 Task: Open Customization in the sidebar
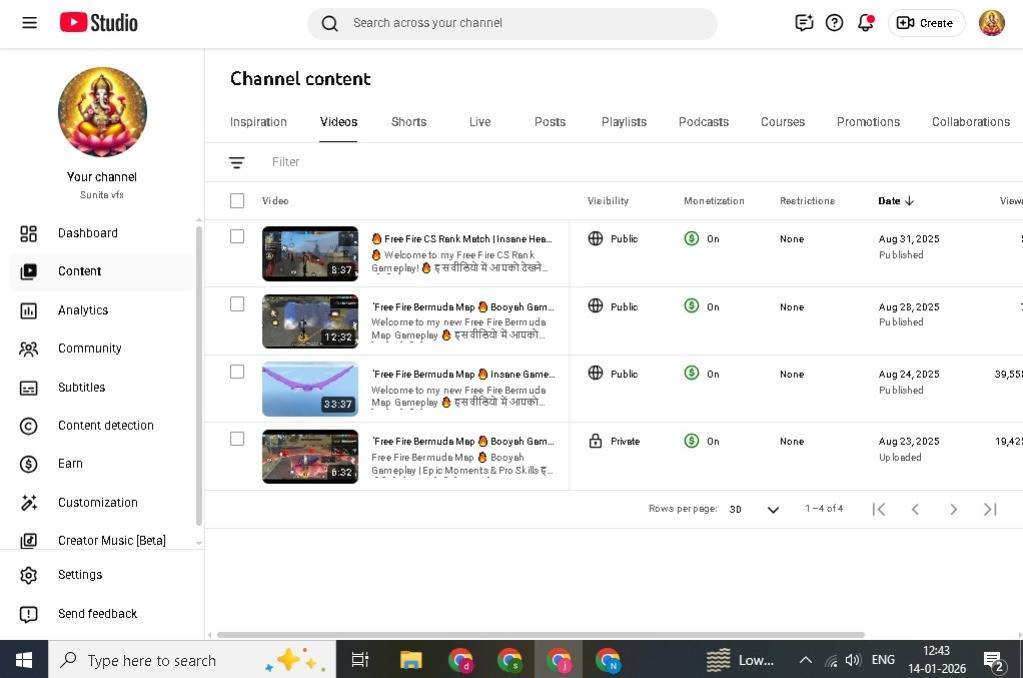point(97,502)
